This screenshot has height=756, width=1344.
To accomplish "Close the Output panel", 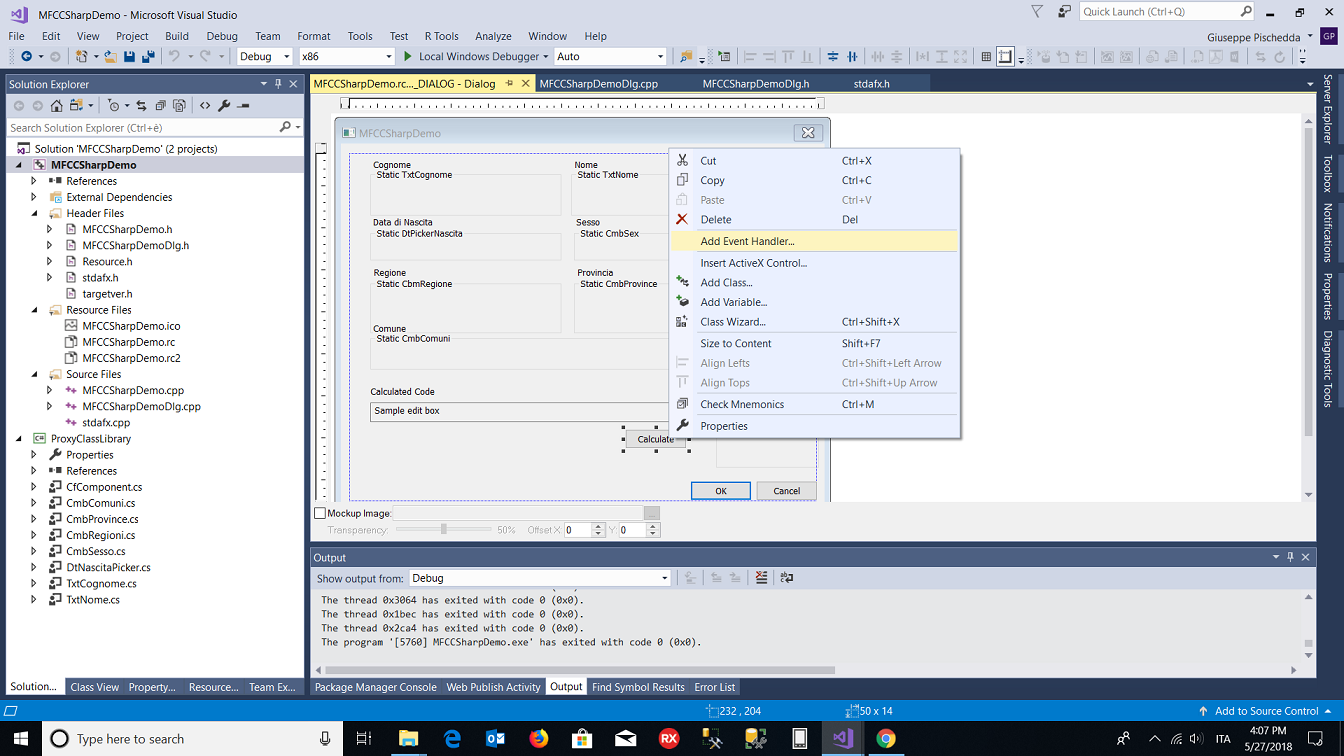I will coord(1306,557).
